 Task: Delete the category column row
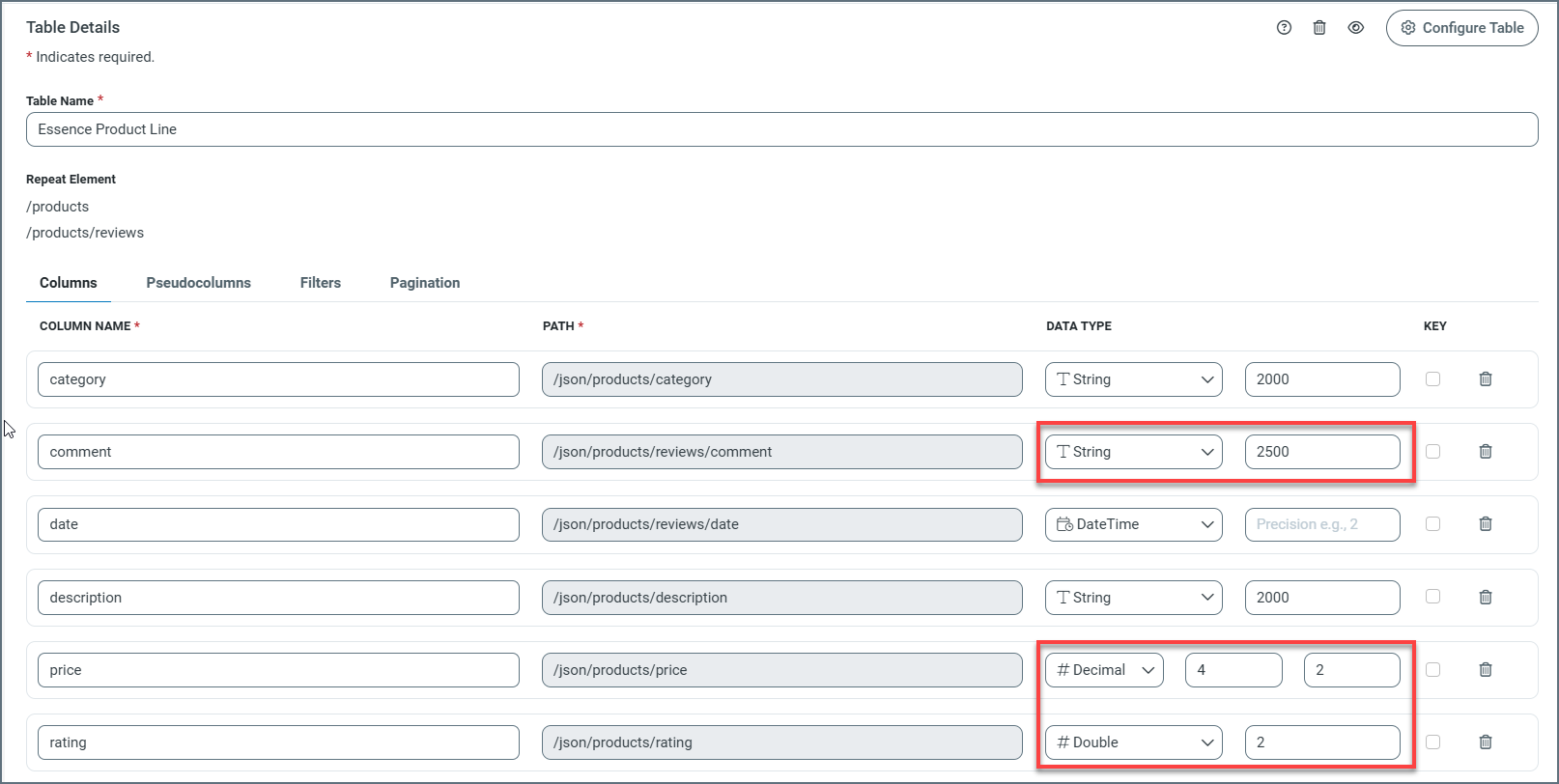tap(1486, 379)
